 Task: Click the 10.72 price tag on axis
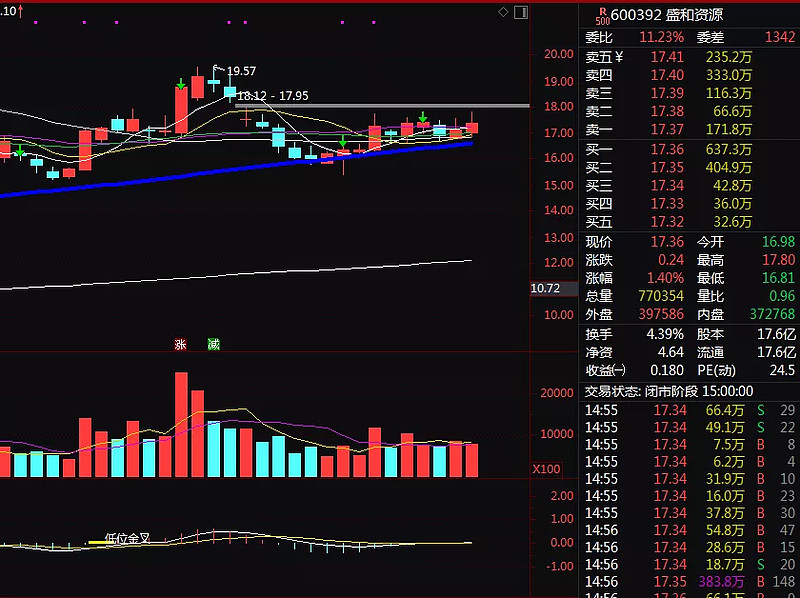coord(545,288)
